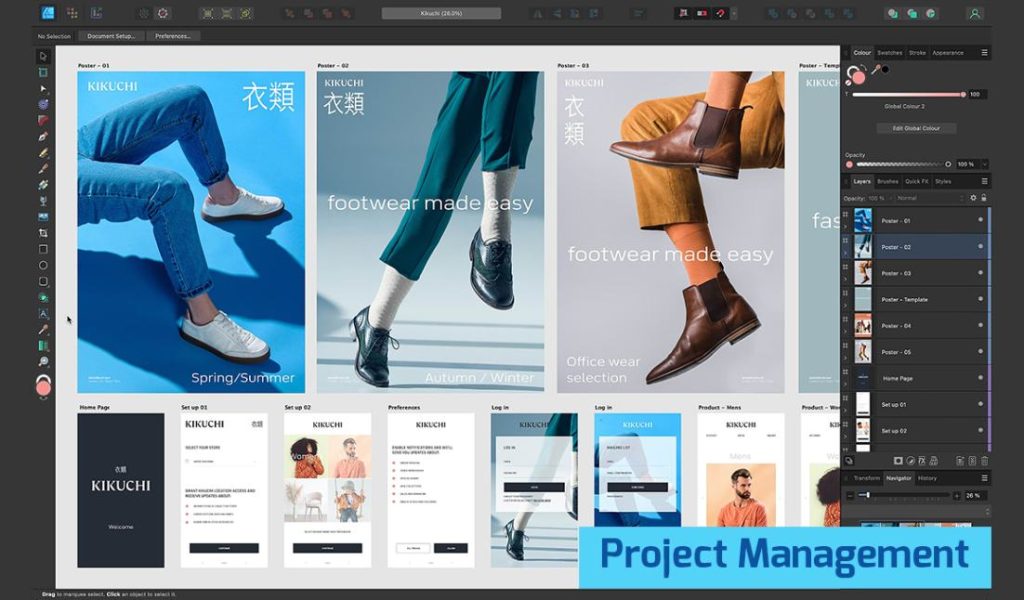Open layer effects FX icon
1024x600 pixels.
(x=922, y=461)
